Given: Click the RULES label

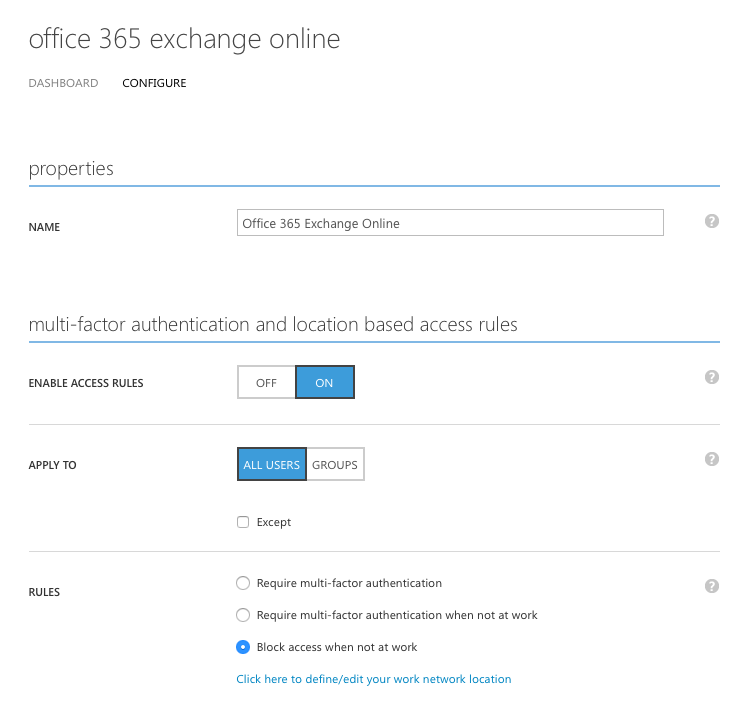Looking at the screenshot, I should 44,592.
